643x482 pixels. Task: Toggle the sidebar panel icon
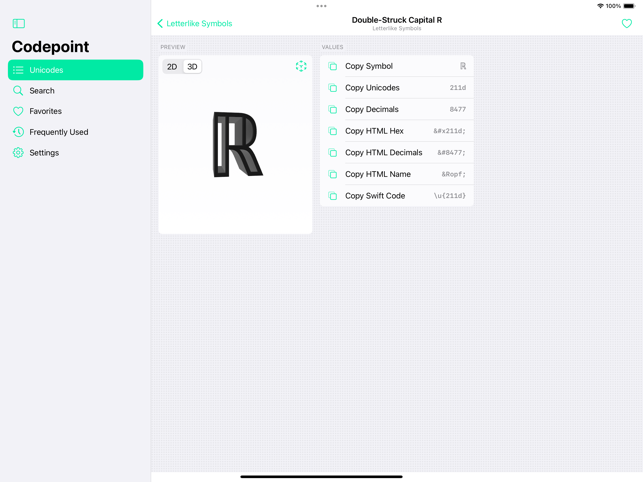[19, 23]
